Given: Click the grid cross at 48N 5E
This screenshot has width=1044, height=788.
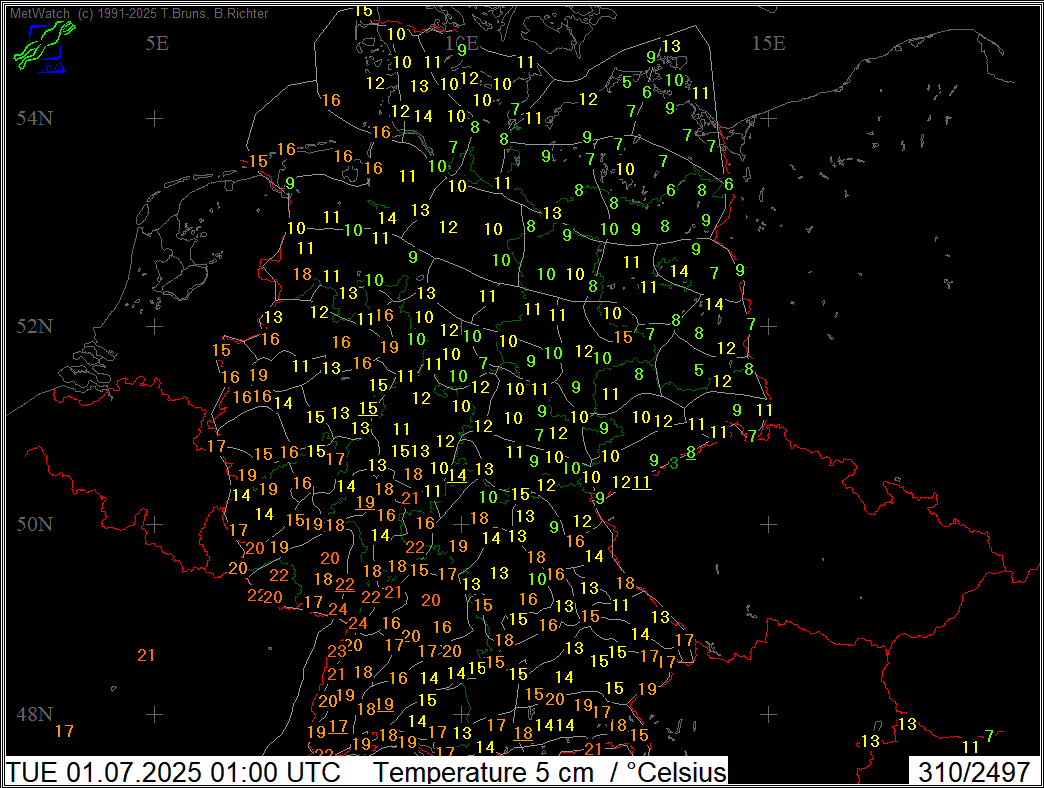Looking at the screenshot, I should click(x=154, y=715).
